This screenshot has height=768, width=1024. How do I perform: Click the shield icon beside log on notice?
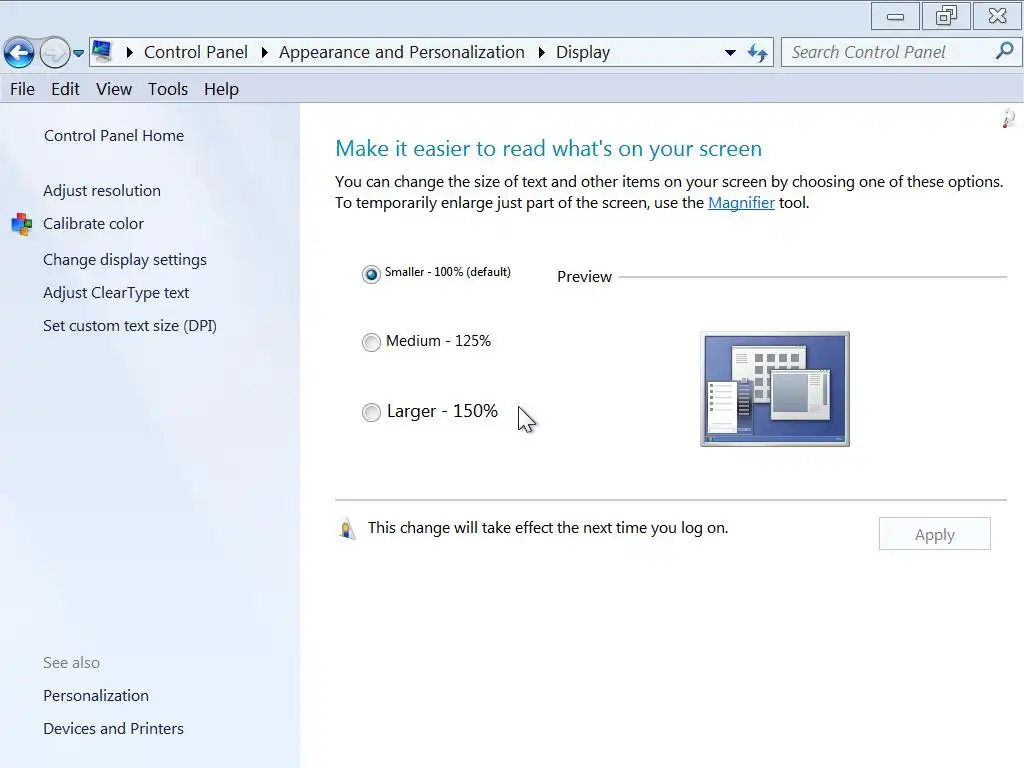[347, 528]
